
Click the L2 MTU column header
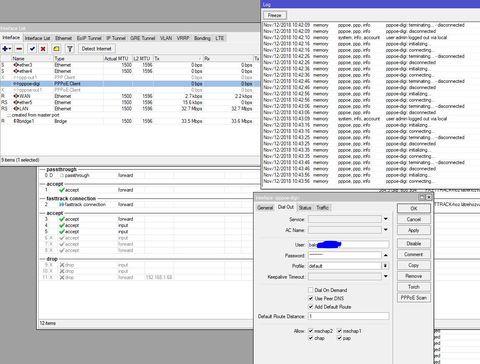click(x=143, y=58)
